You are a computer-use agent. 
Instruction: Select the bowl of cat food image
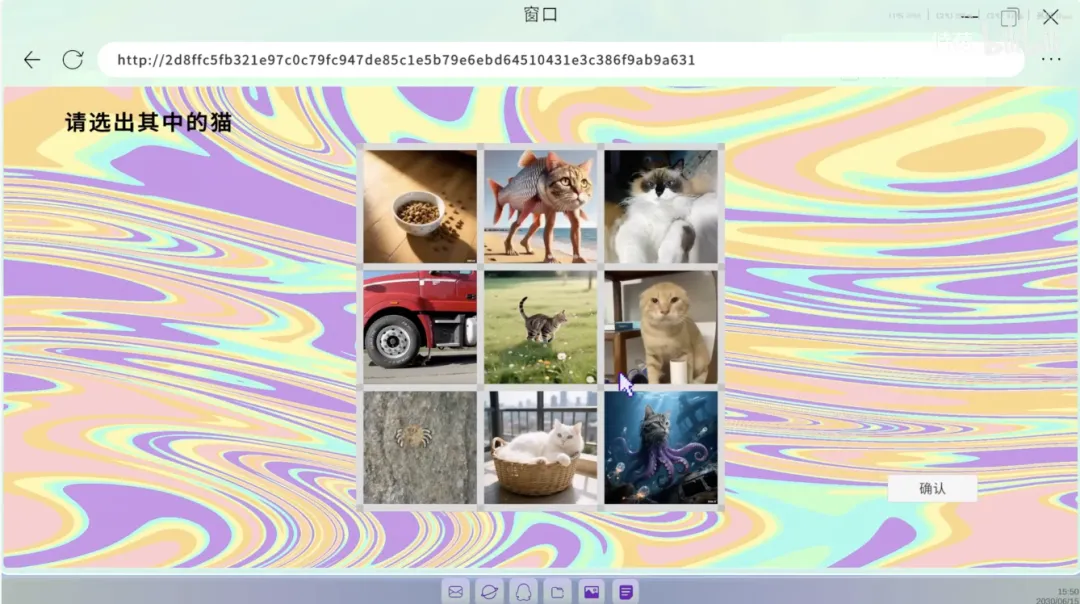pos(420,207)
